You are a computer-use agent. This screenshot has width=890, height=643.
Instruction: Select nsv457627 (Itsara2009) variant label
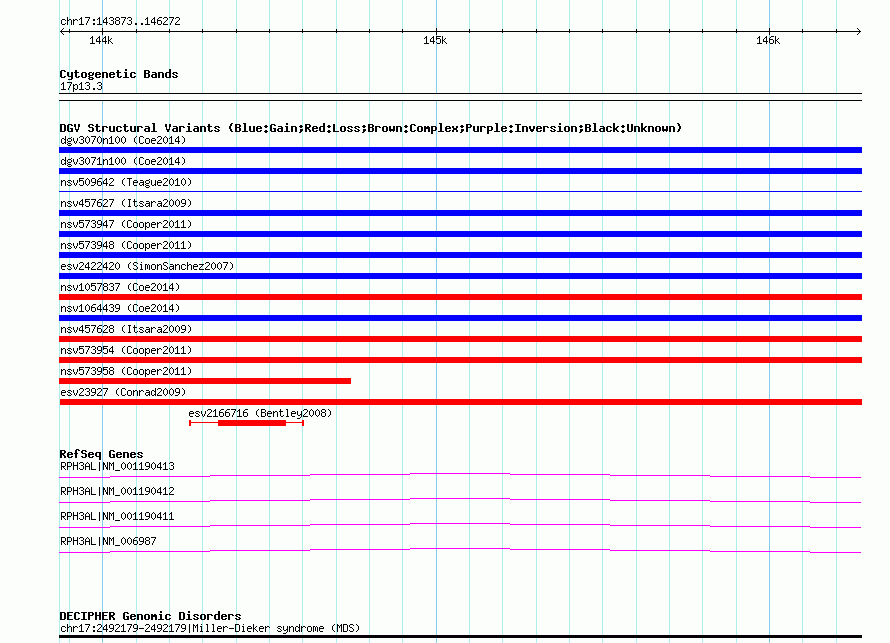tap(126, 203)
